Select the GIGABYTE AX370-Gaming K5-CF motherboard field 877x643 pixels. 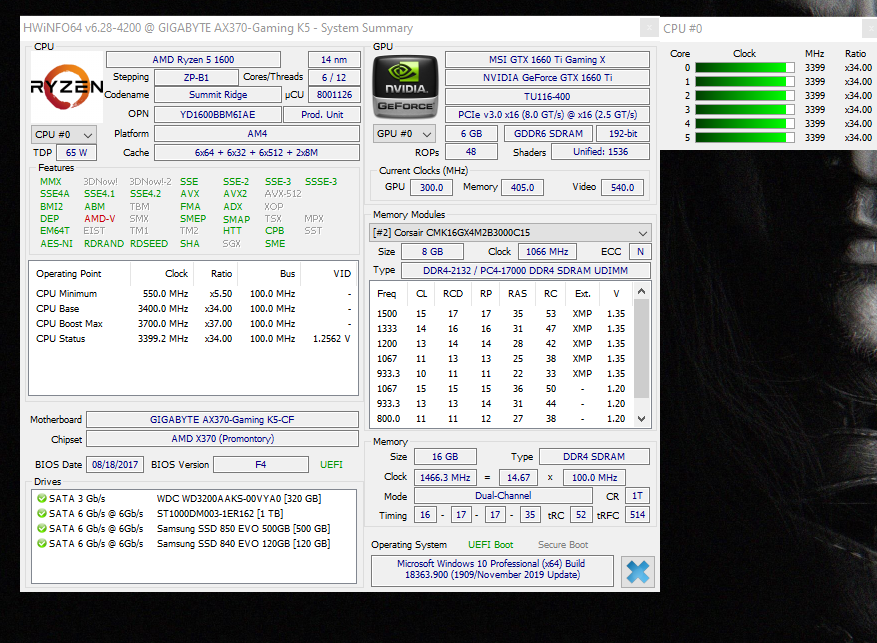click(x=222, y=420)
